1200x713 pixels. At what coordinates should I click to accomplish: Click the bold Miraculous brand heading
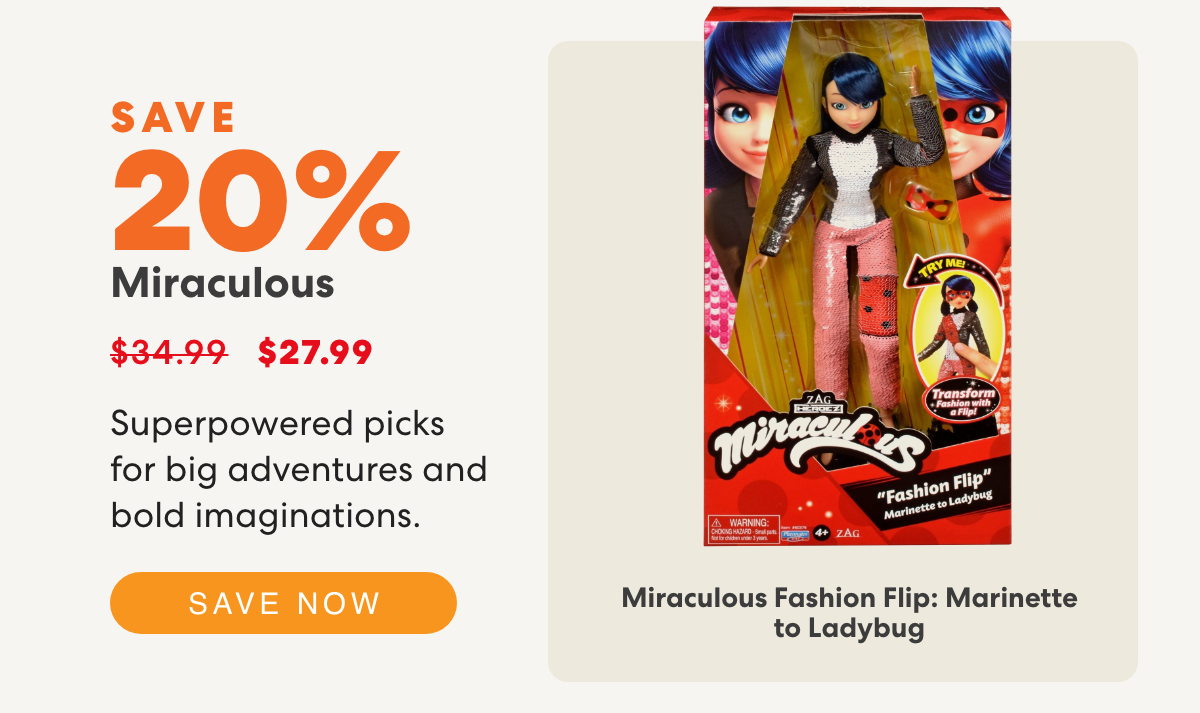tap(222, 284)
